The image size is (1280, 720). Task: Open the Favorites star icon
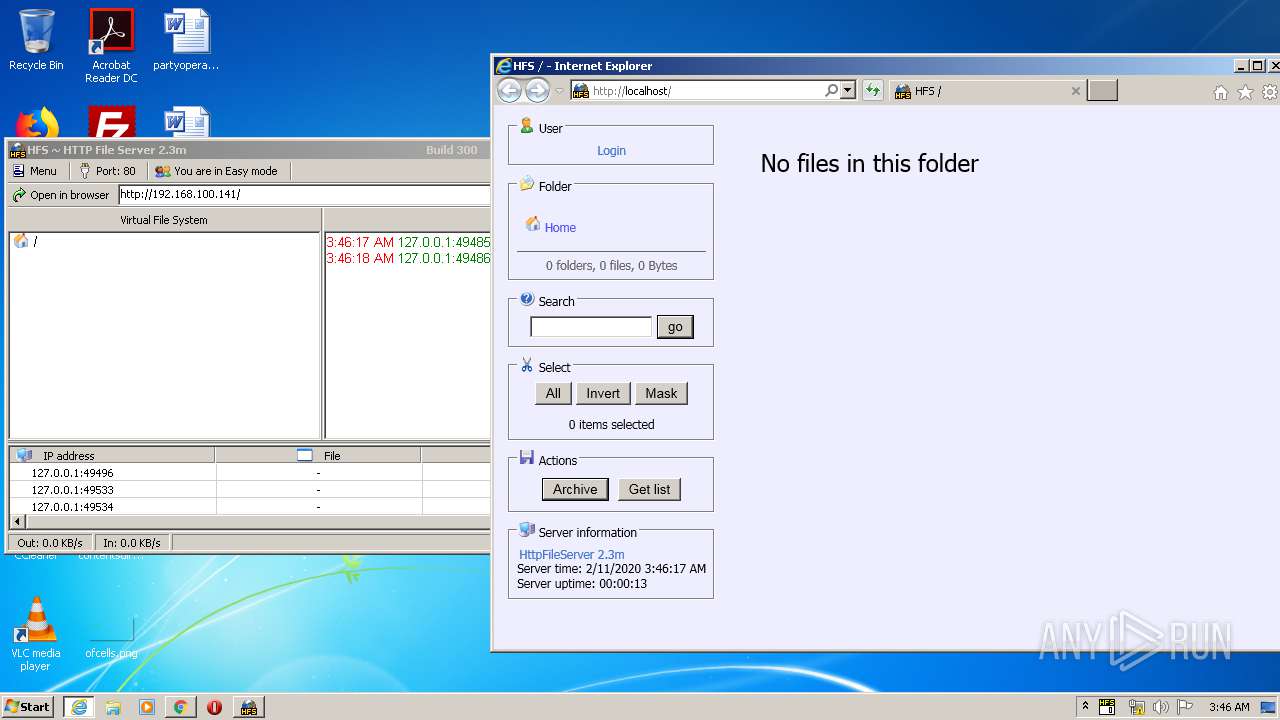1245,92
